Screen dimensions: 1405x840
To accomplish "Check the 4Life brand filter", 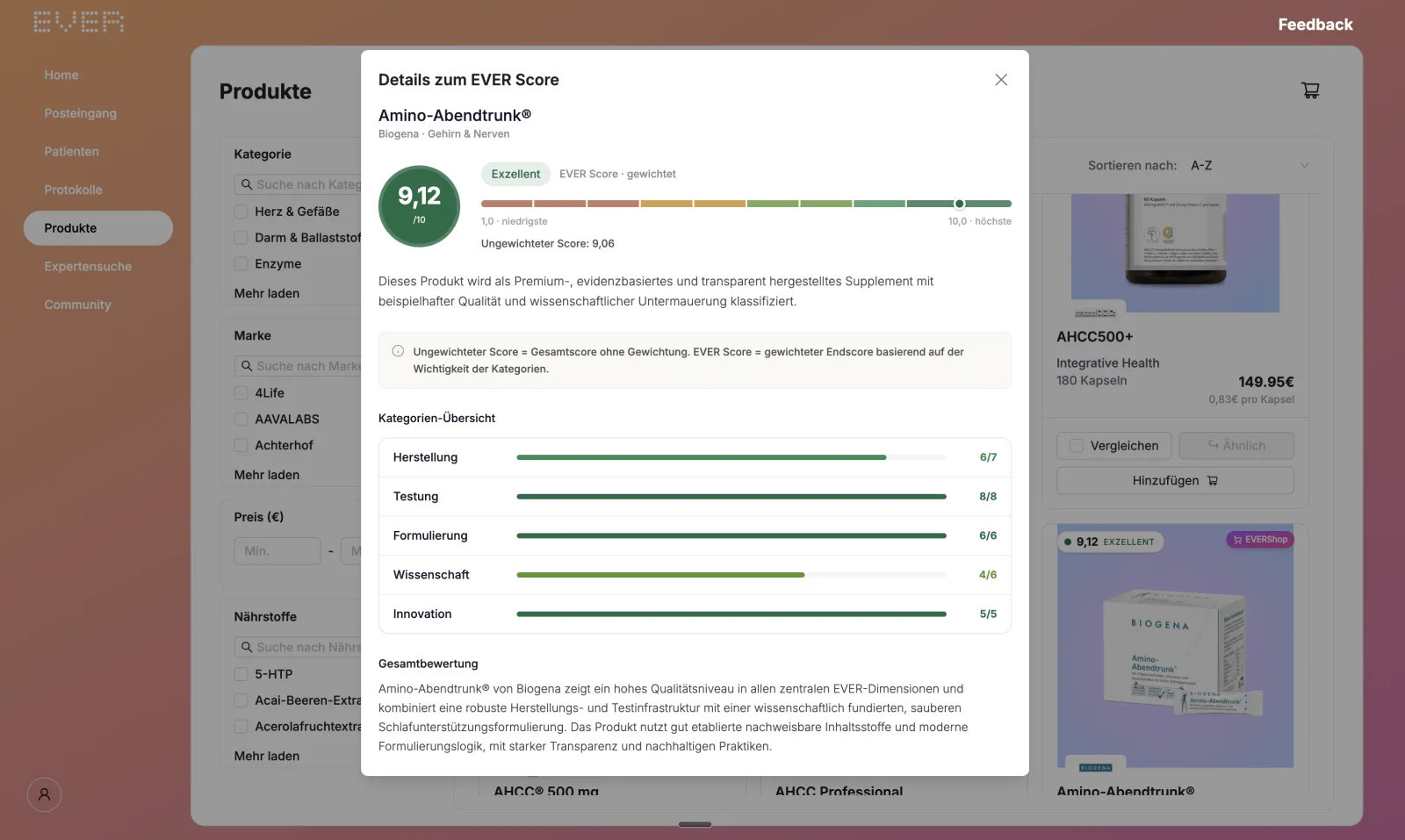I will [x=241, y=393].
